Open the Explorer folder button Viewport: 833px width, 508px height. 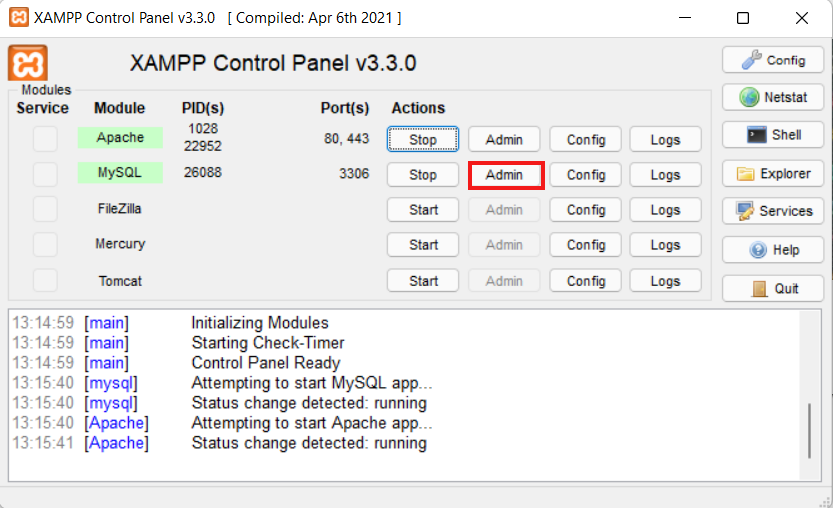773,174
